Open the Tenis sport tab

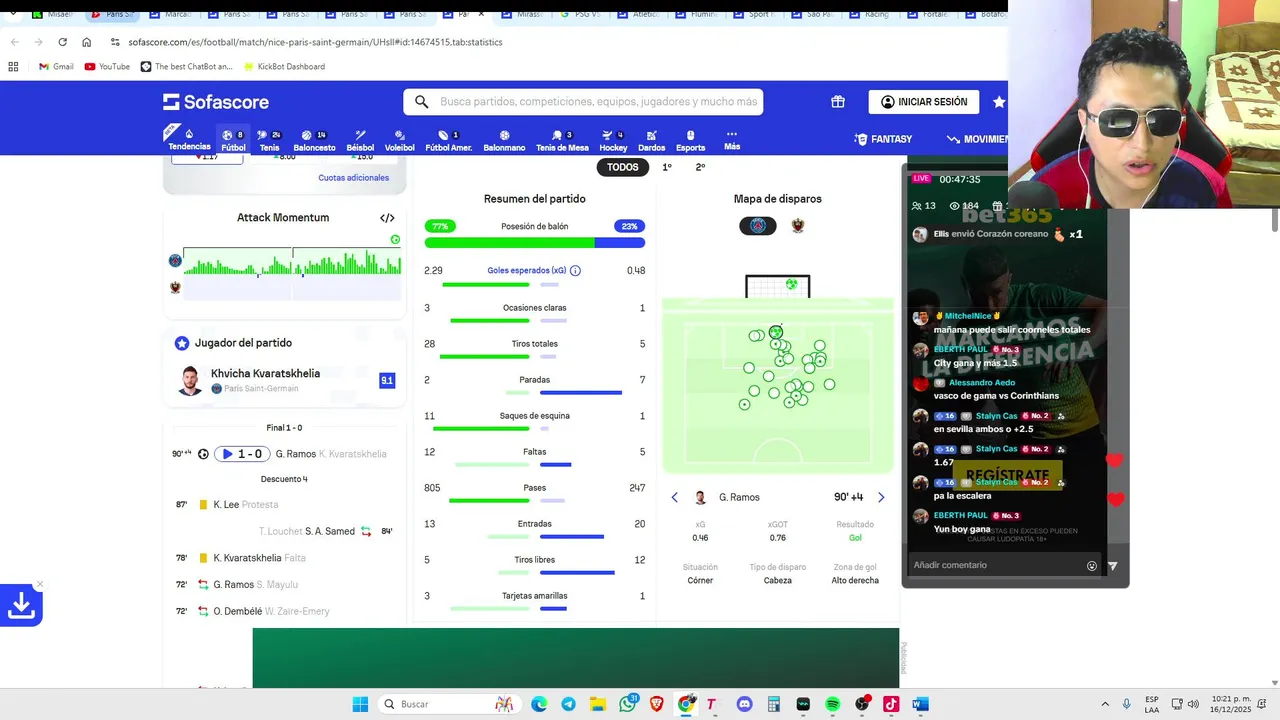coord(269,141)
